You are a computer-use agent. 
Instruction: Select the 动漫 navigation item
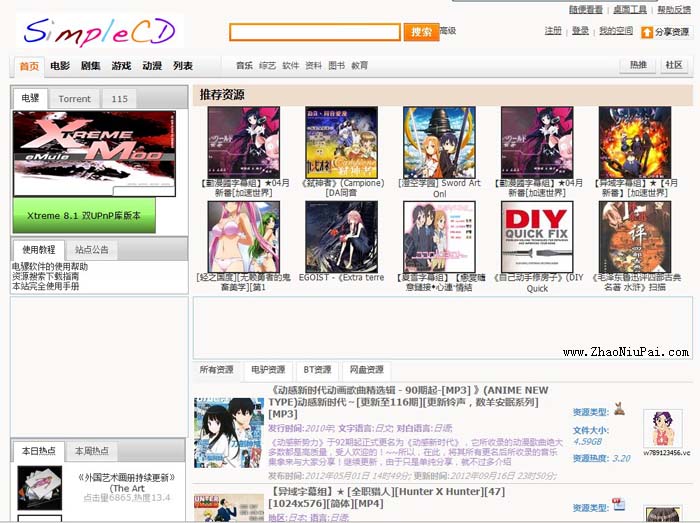[x=152, y=66]
